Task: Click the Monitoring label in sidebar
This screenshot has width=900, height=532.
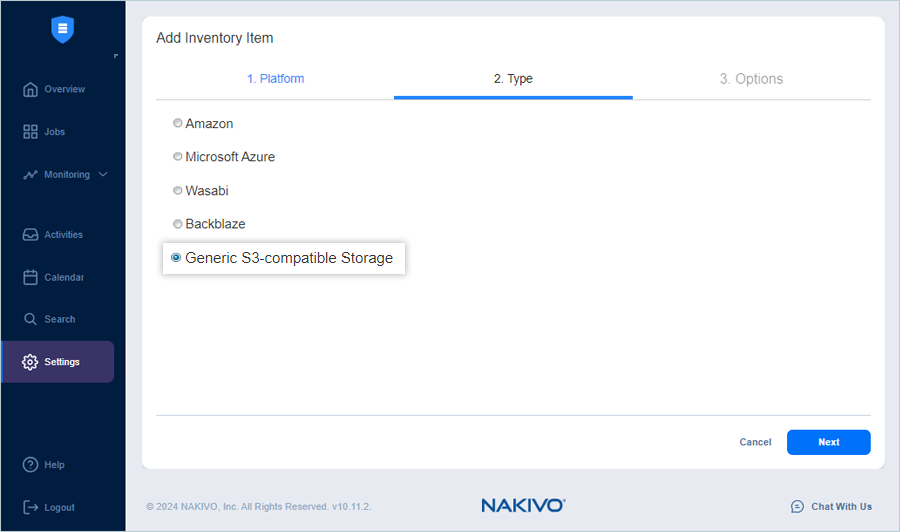Action: tap(67, 174)
